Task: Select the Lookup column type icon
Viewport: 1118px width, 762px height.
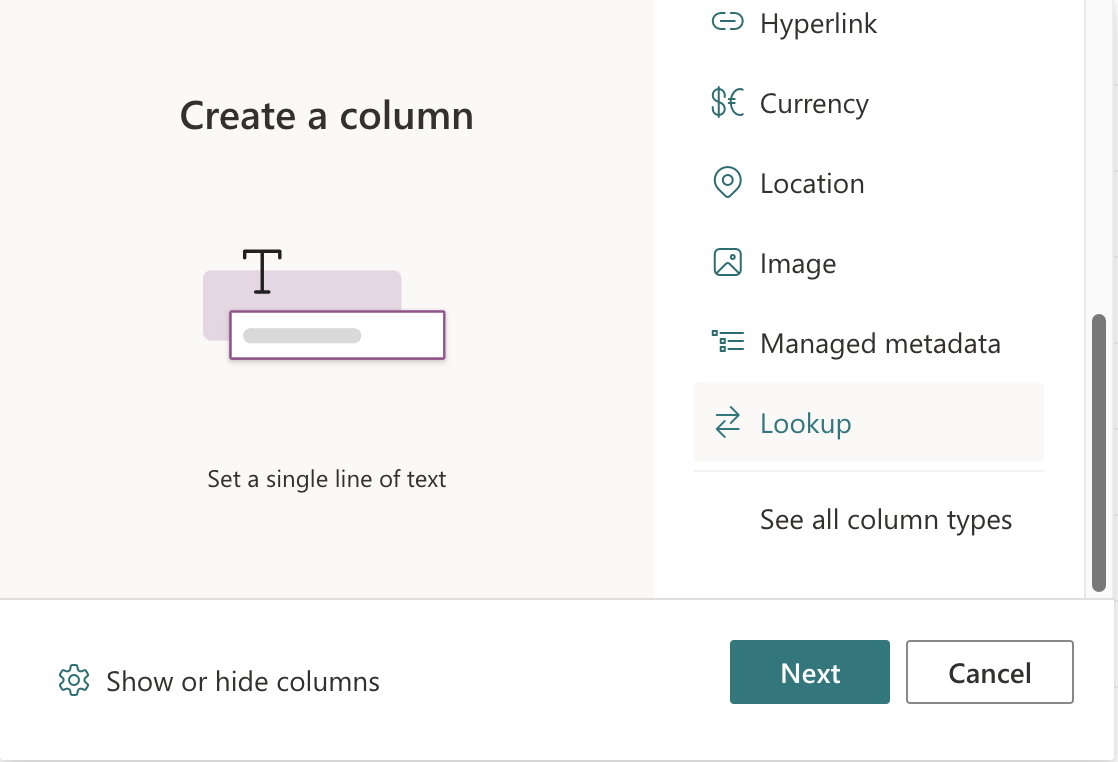Action: (727, 422)
